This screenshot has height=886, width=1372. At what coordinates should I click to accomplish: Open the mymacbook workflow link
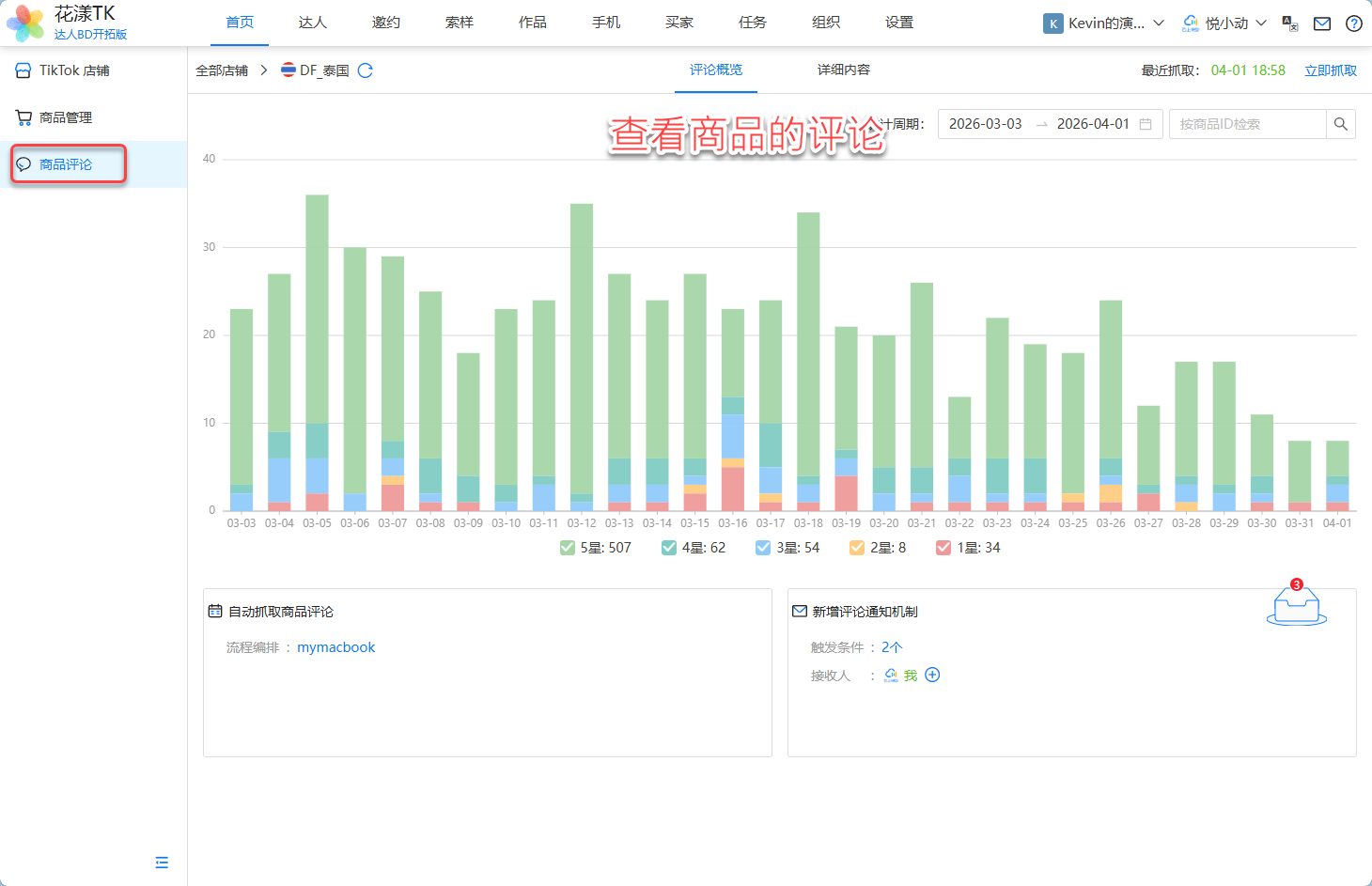(x=335, y=647)
